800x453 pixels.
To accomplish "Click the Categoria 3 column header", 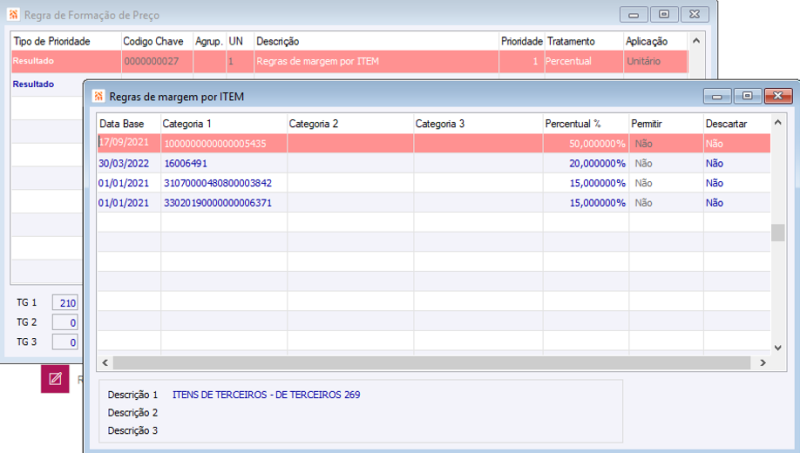I will pos(440,123).
